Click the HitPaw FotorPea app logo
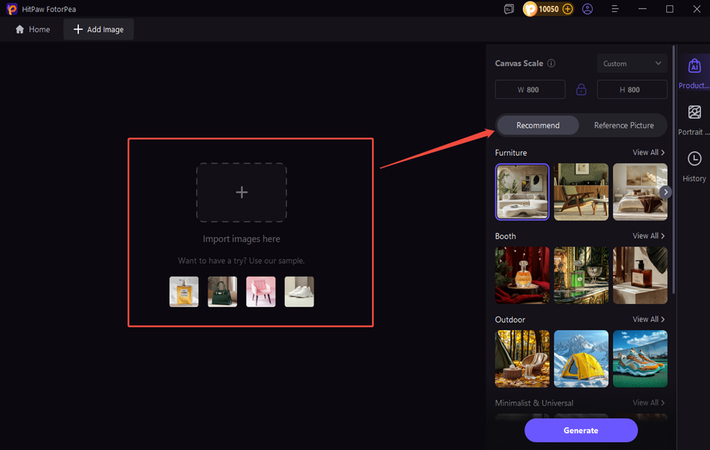 click(12, 9)
